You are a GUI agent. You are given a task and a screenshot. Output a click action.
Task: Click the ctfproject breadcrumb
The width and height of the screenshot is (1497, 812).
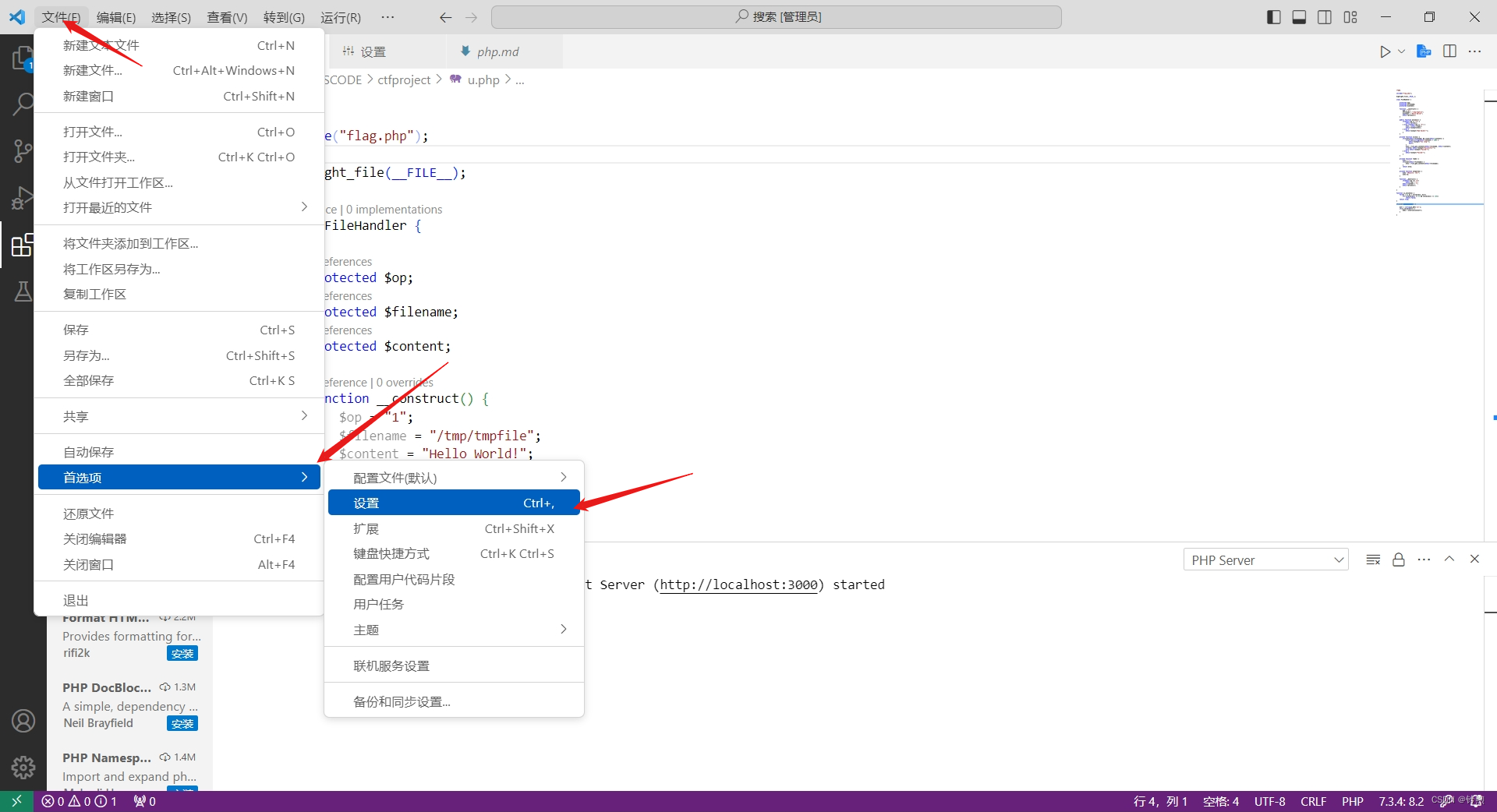click(x=404, y=79)
